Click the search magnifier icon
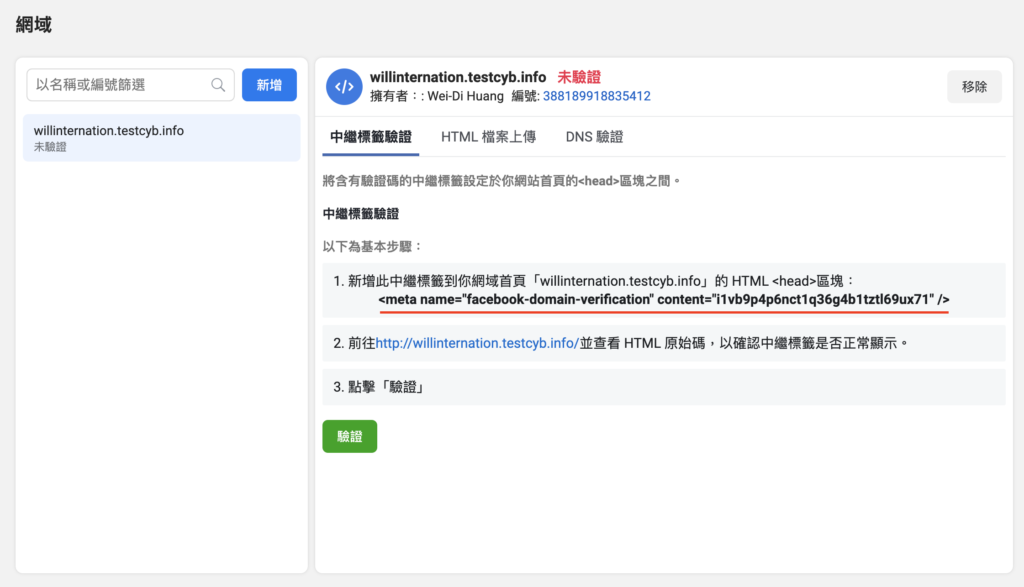The height and width of the screenshot is (587, 1024). pos(218,85)
